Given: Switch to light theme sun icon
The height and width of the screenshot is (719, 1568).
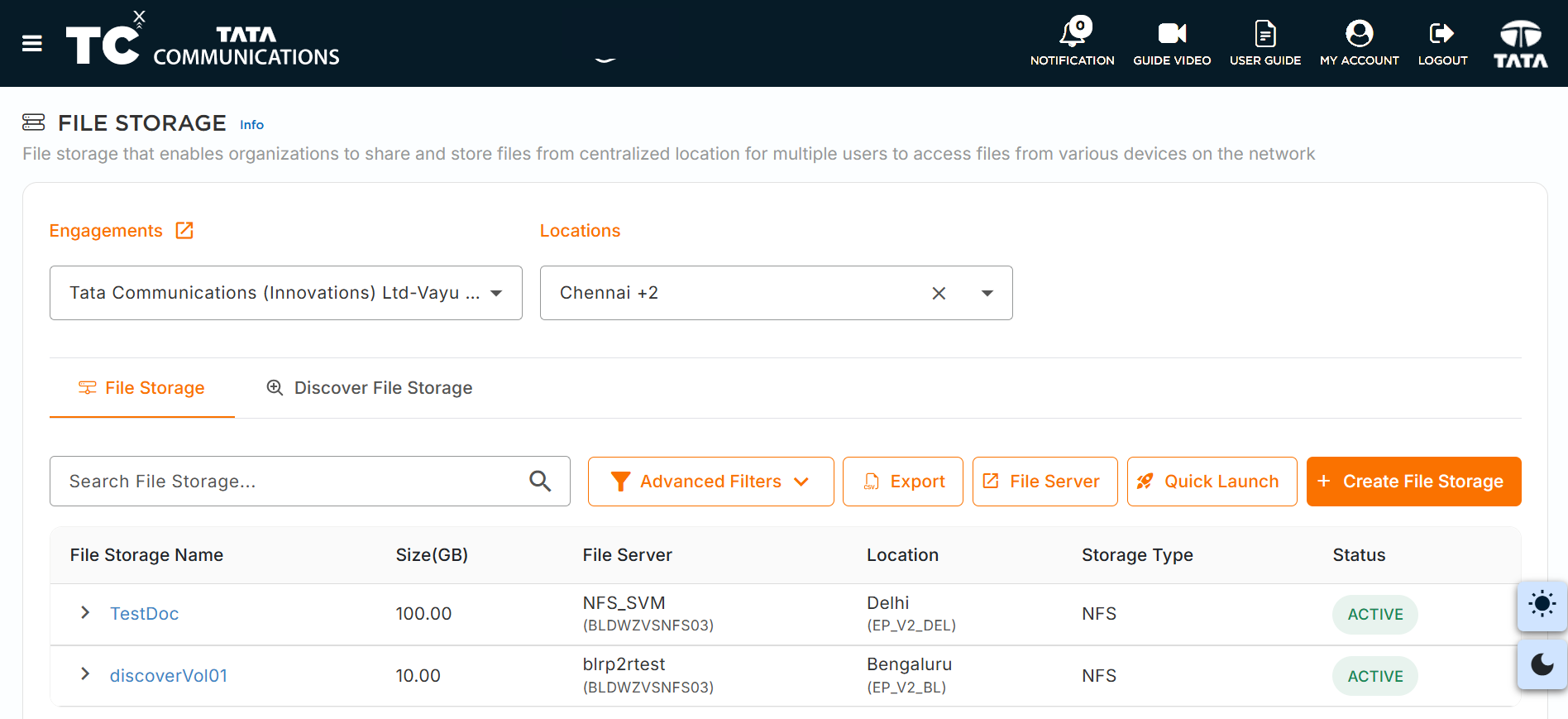Looking at the screenshot, I should pyautogui.click(x=1542, y=605).
